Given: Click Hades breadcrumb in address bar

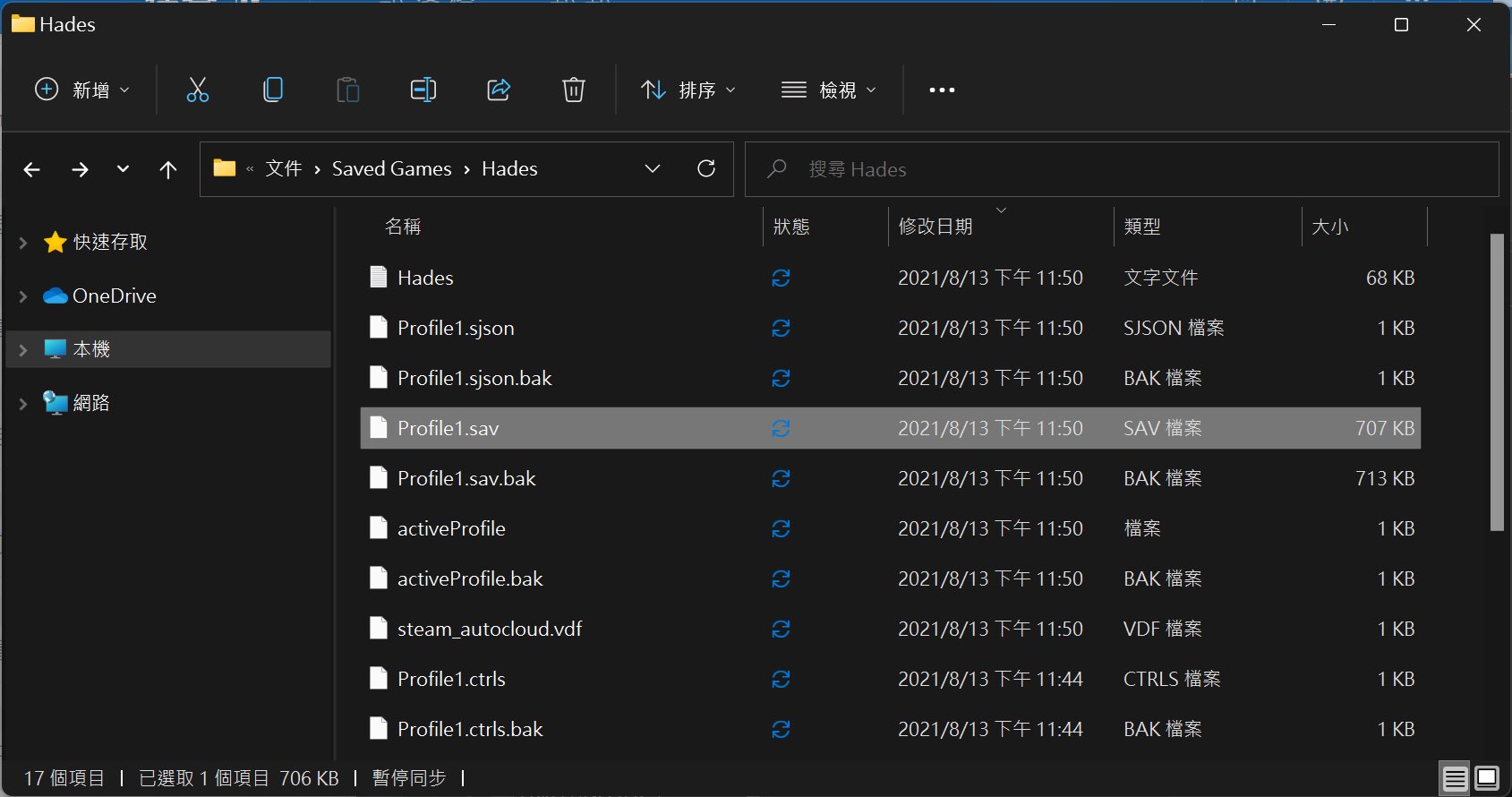Looking at the screenshot, I should coord(509,168).
